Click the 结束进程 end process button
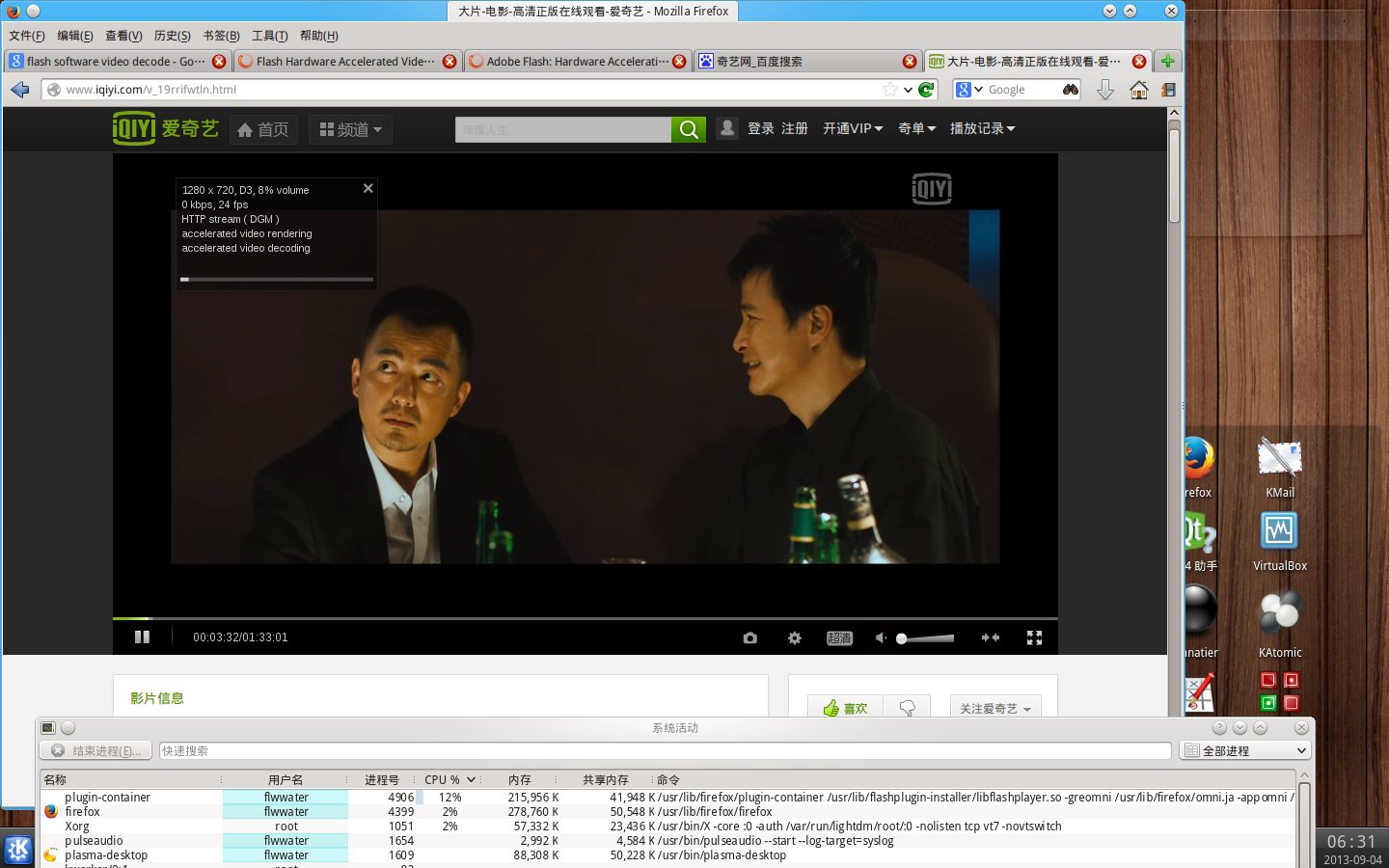The width and height of the screenshot is (1389, 868). (x=95, y=750)
